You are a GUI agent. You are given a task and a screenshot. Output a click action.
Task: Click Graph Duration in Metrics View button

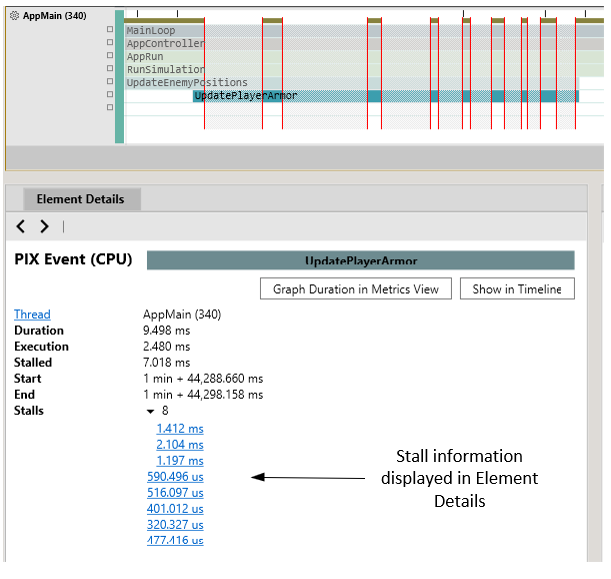pos(356,289)
